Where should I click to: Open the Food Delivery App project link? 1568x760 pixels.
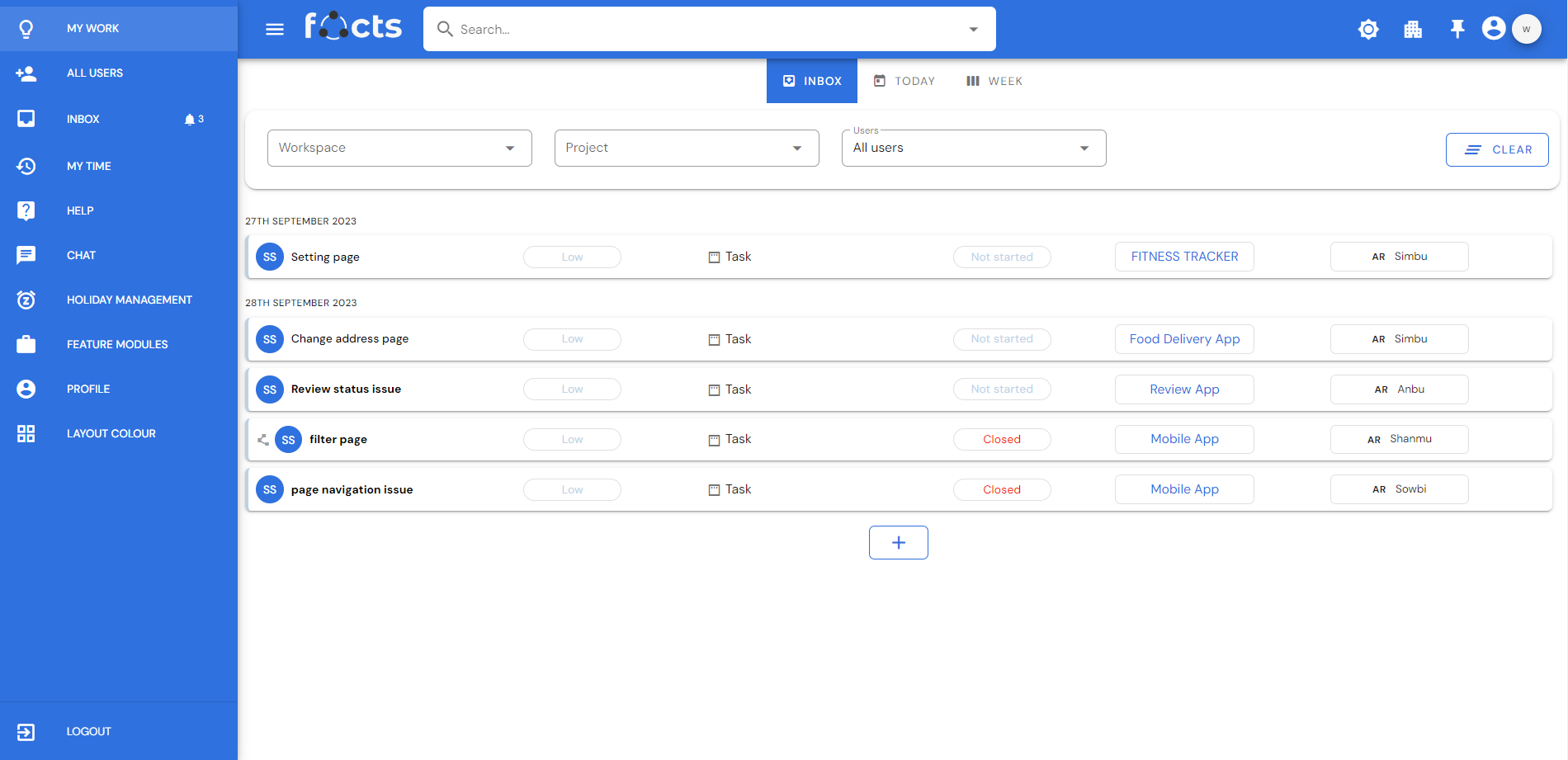pos(1184,339)
